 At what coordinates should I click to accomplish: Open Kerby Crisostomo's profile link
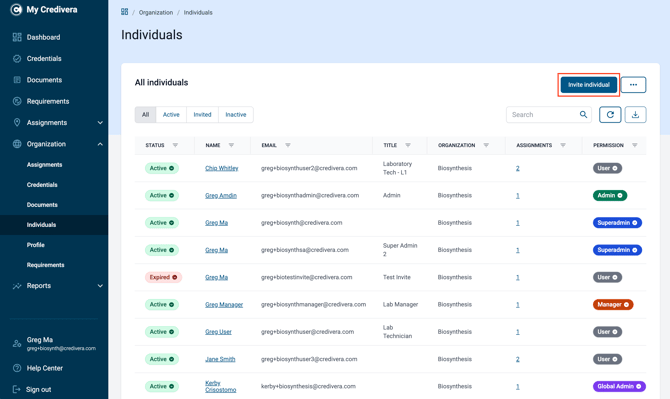pos(220,386)
